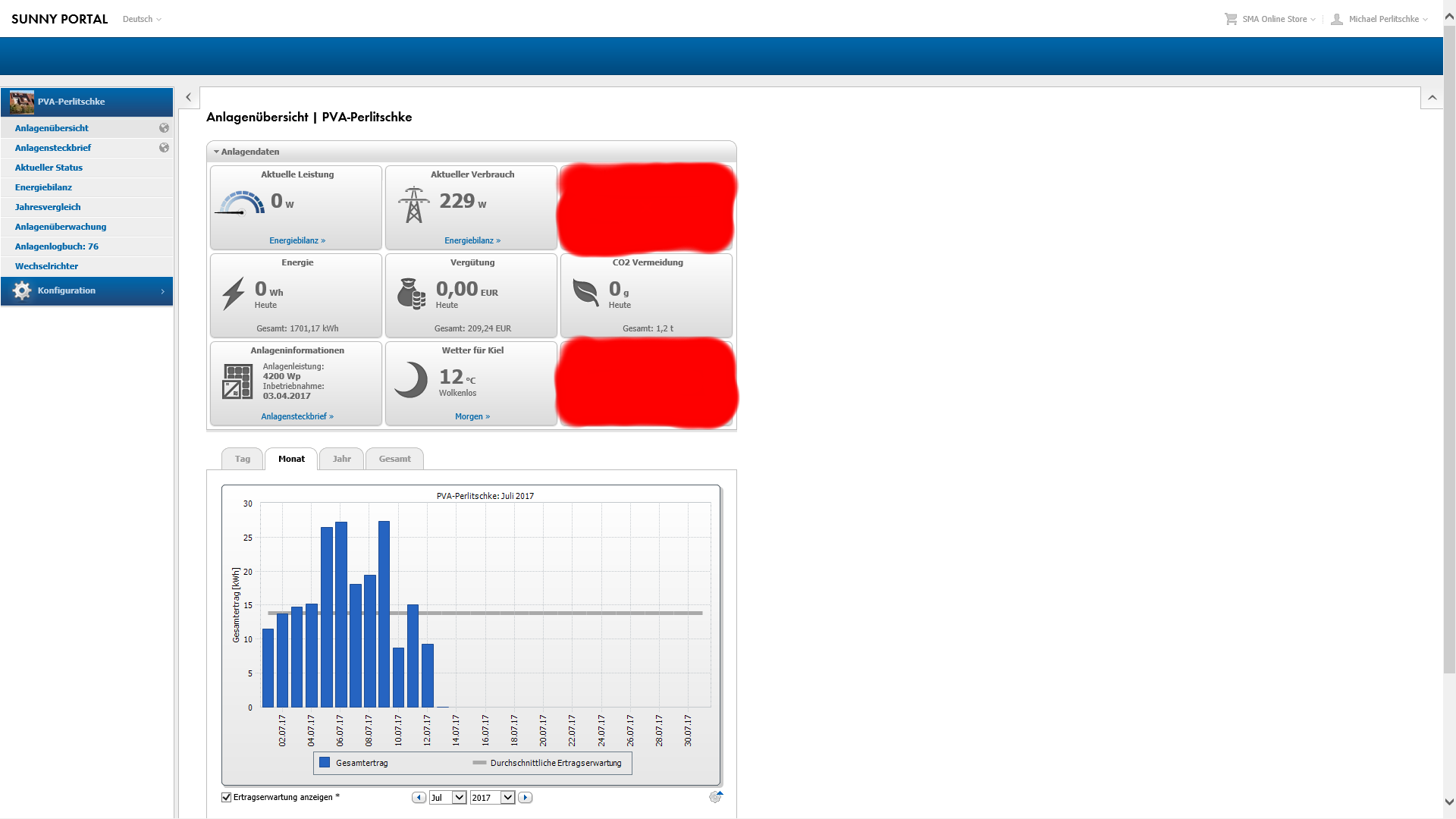This screenshot has height=819, width=1456.
Task: Open chart settings gear icon below graph
Action: [714, 797]
